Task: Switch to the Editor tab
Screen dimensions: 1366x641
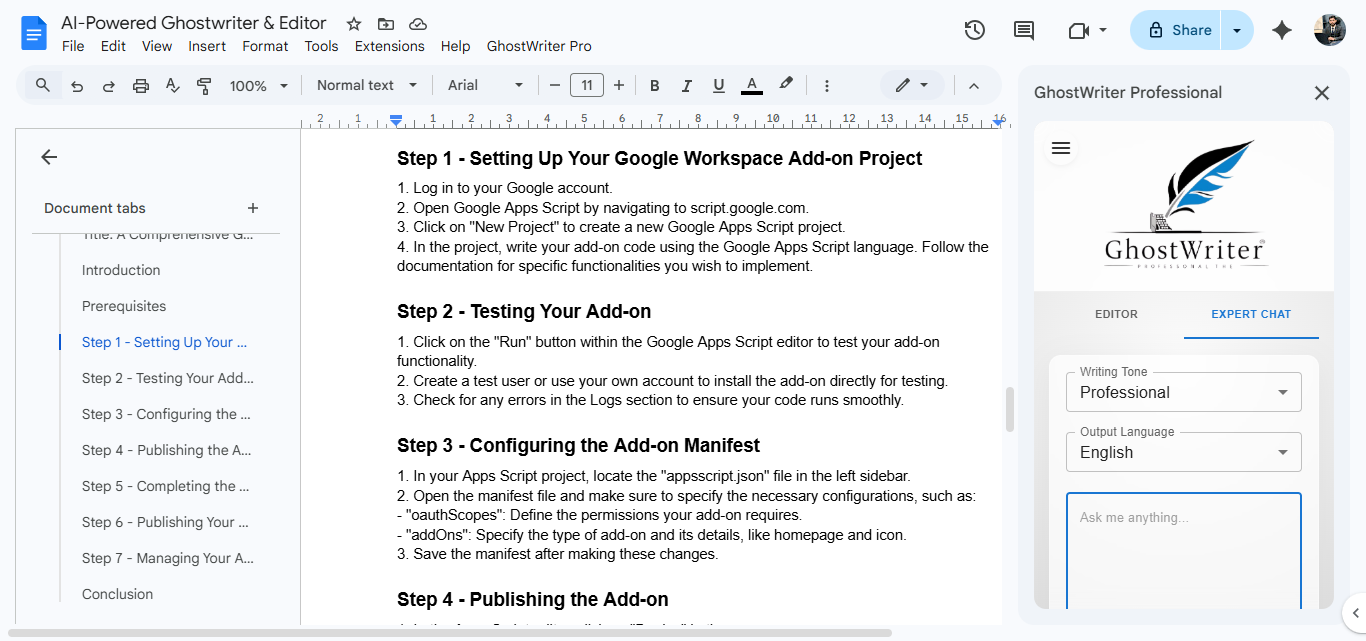Action: (1116, 313)
